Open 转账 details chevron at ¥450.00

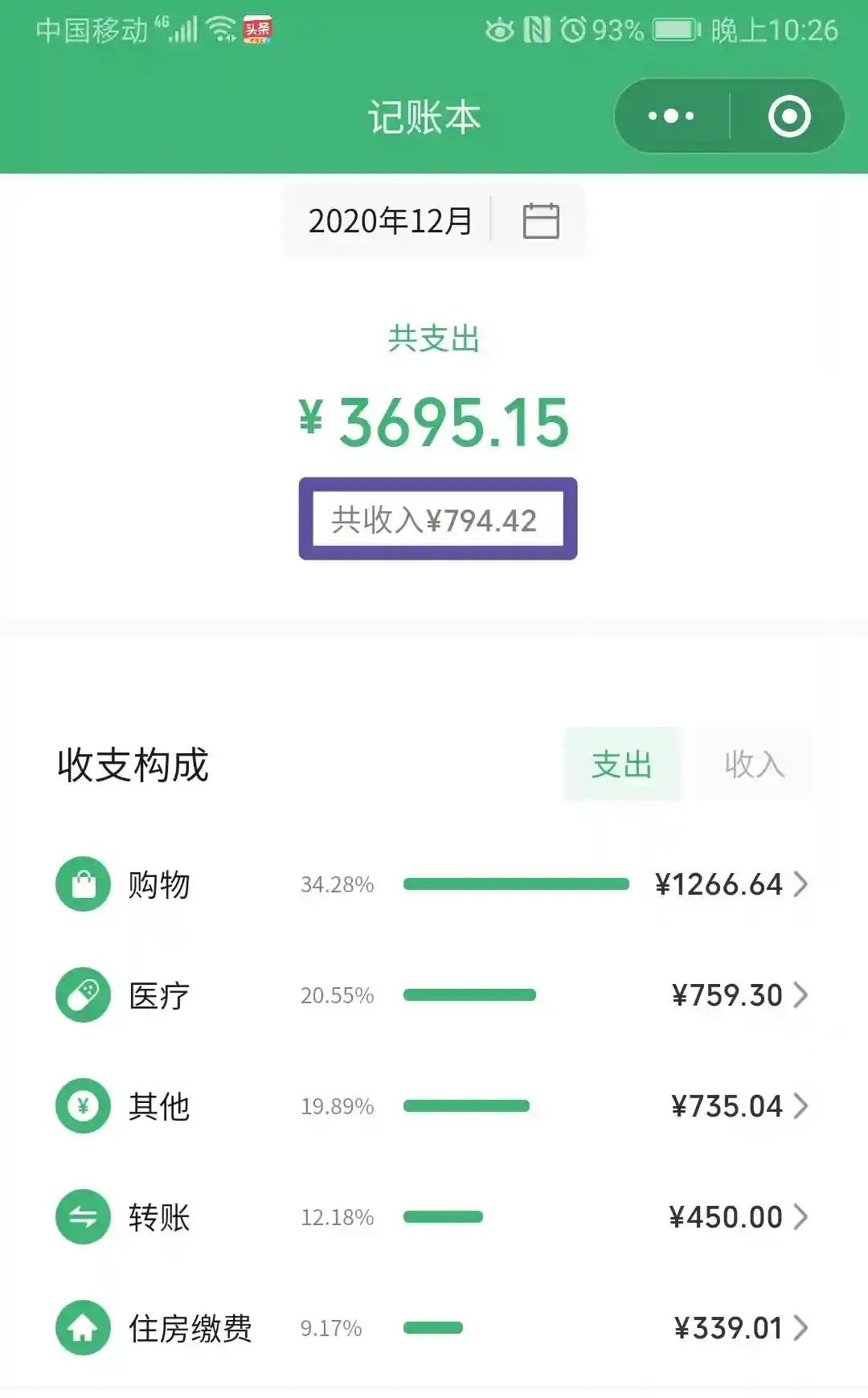[x=800, y=1217]
